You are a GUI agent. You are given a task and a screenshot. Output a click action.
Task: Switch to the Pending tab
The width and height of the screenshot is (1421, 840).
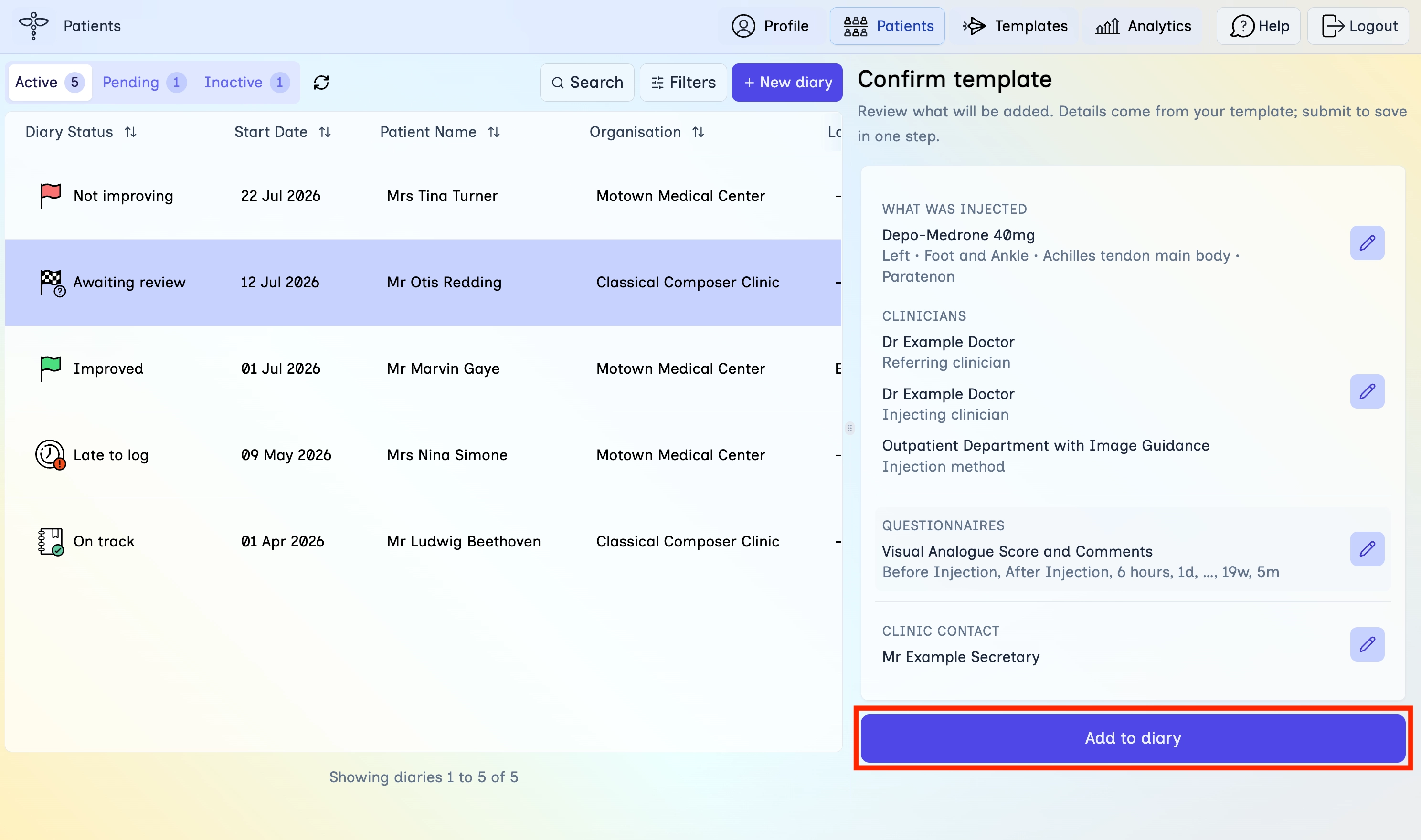[144, 83]
